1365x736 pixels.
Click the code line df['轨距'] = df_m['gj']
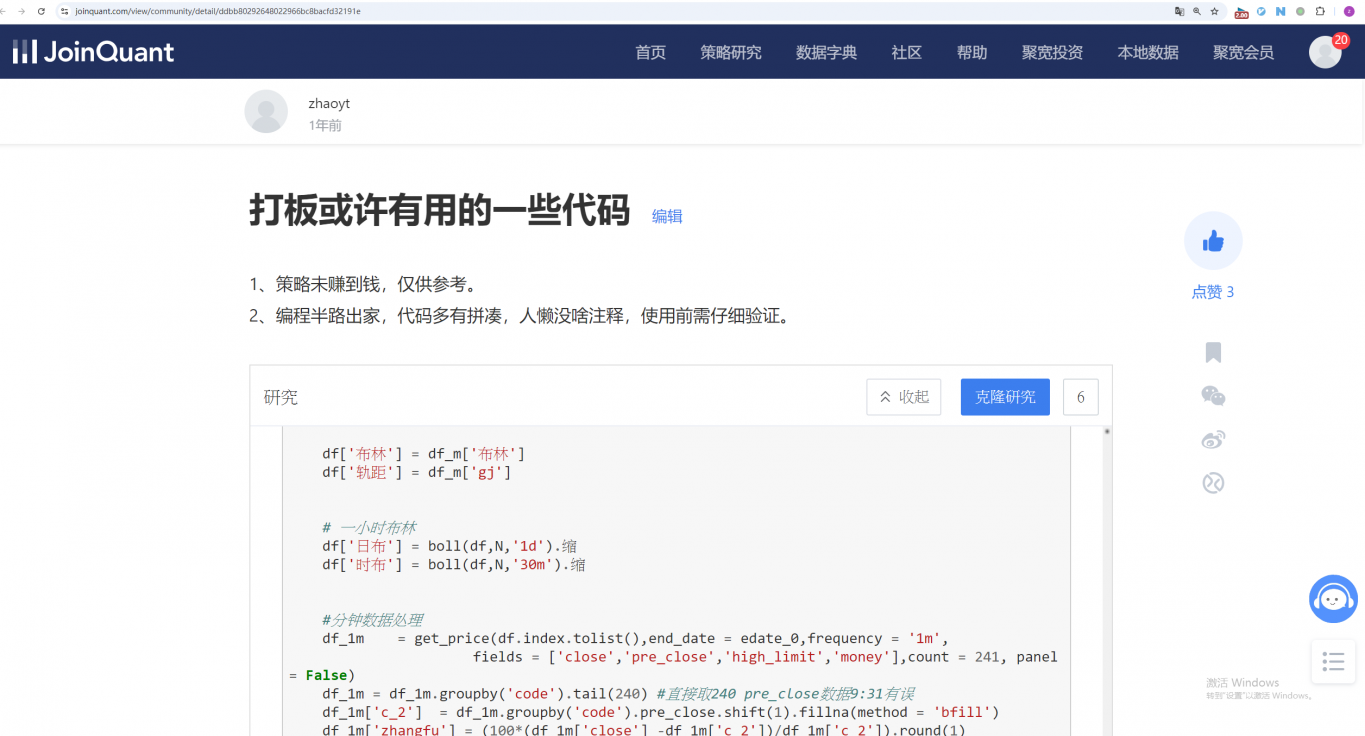(x=416, y=472)
